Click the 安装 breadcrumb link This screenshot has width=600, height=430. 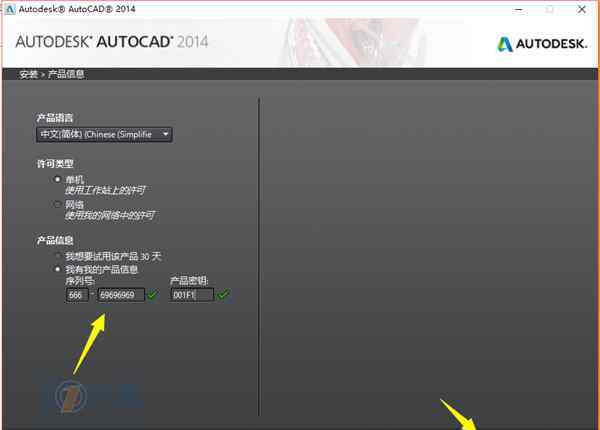pos(29,74)
